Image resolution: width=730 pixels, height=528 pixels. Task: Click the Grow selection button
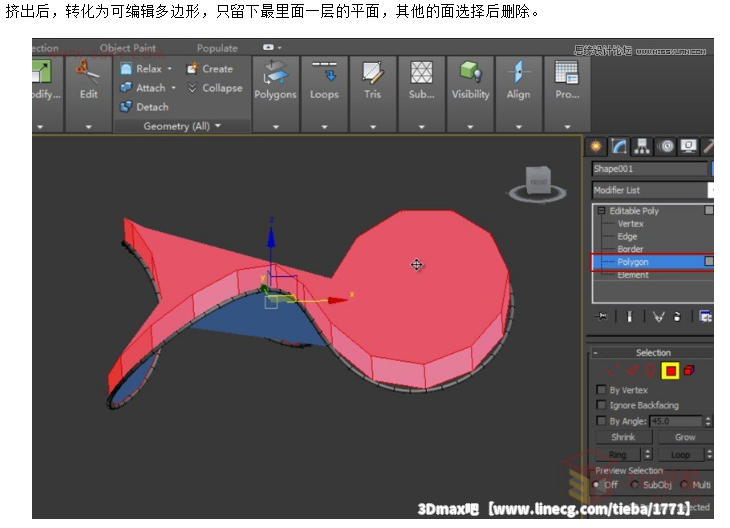[x=685, y=437]
